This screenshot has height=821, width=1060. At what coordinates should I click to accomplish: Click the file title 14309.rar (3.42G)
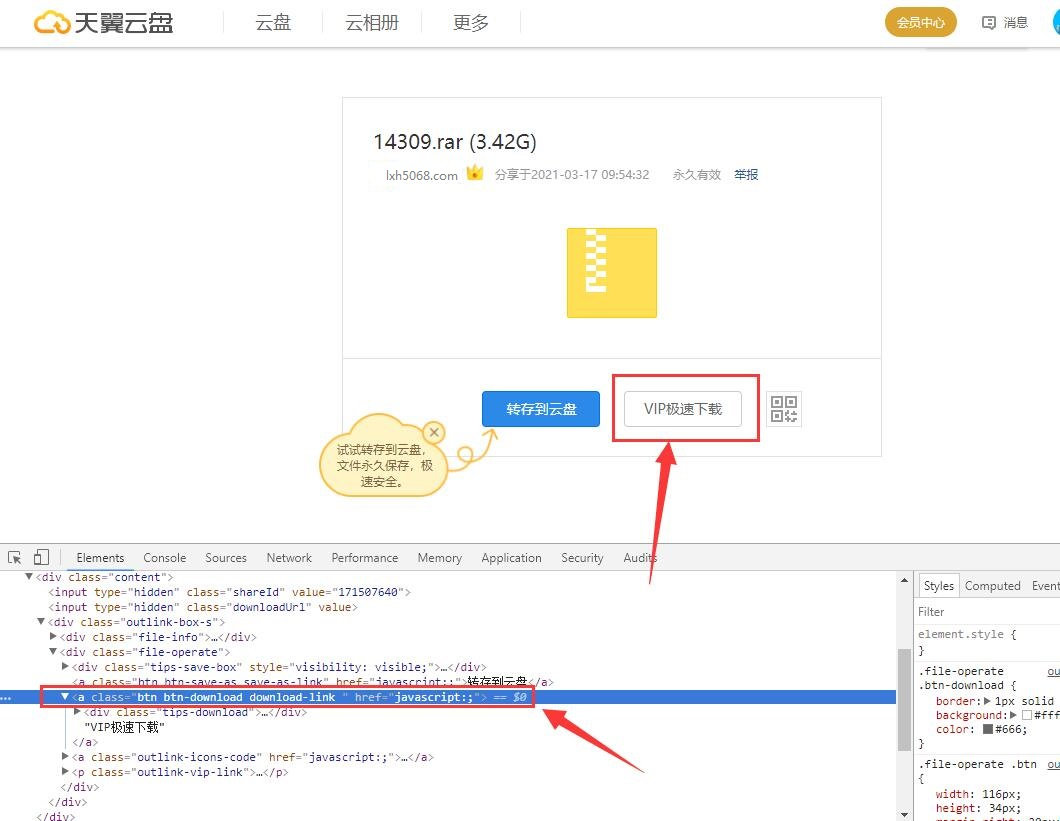point(455,142)
